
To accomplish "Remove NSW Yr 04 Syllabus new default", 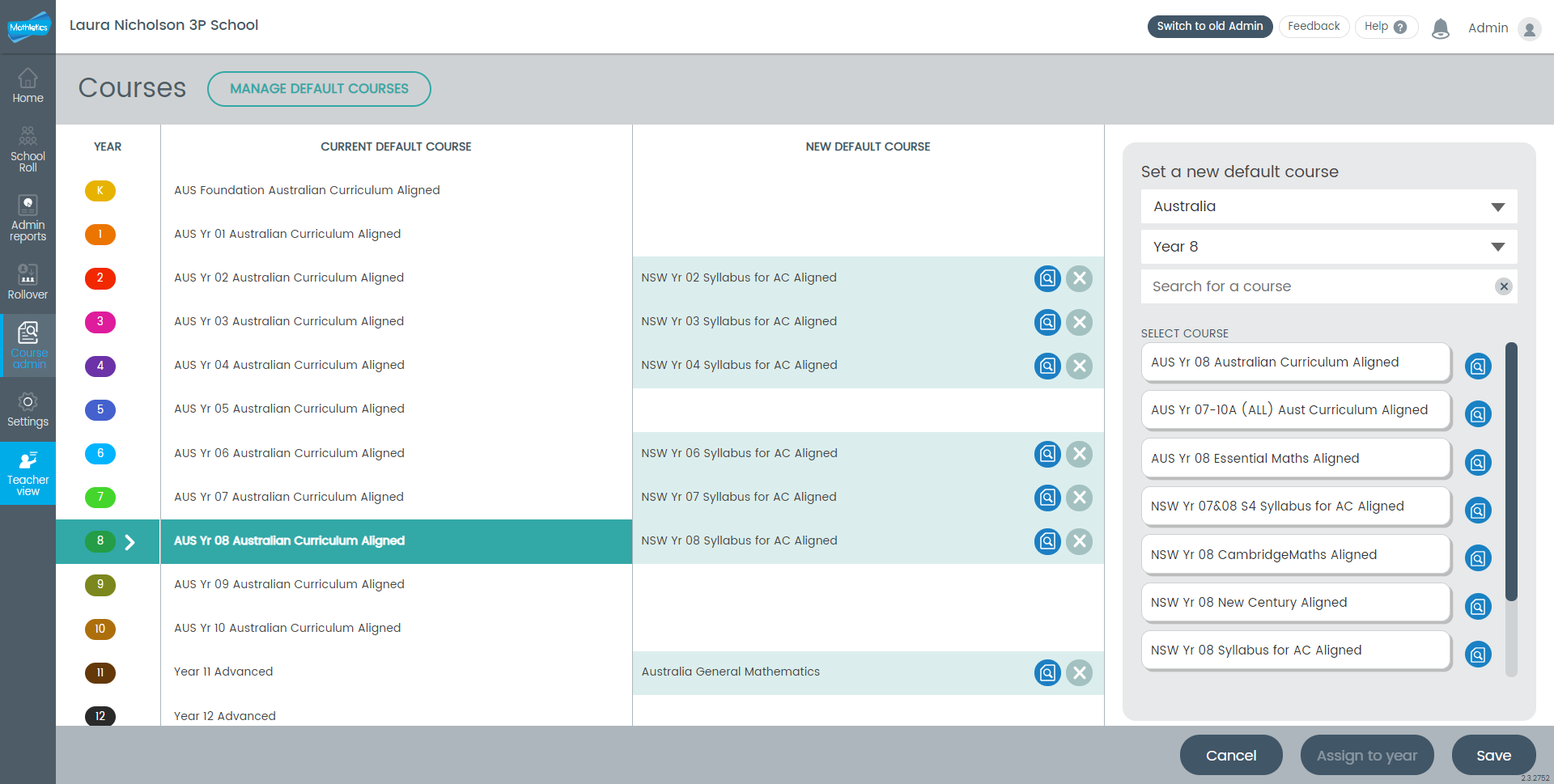I will [1079, 366].
